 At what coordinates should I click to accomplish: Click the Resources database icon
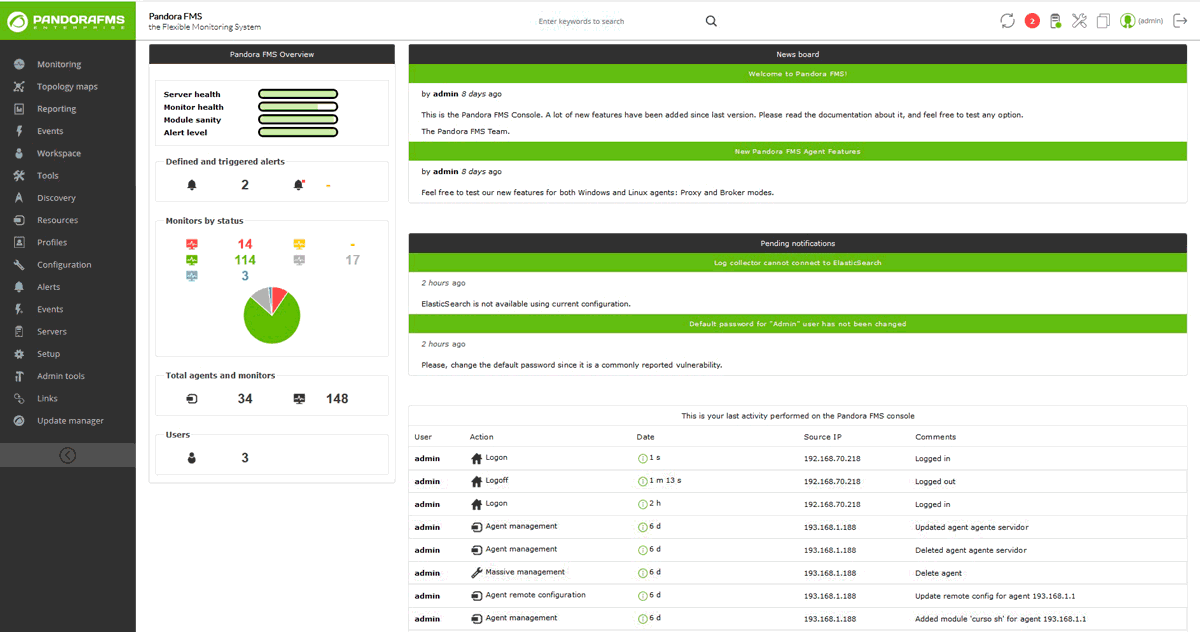pos(19,220)
